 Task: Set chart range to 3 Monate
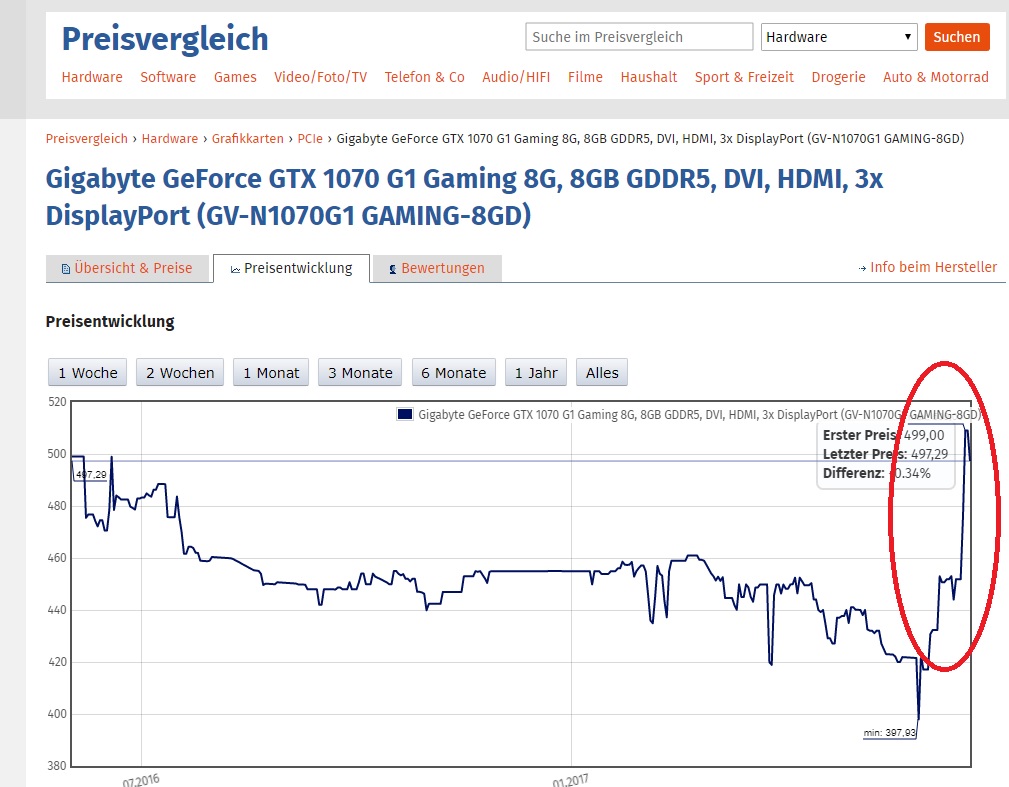pos(360,373)
